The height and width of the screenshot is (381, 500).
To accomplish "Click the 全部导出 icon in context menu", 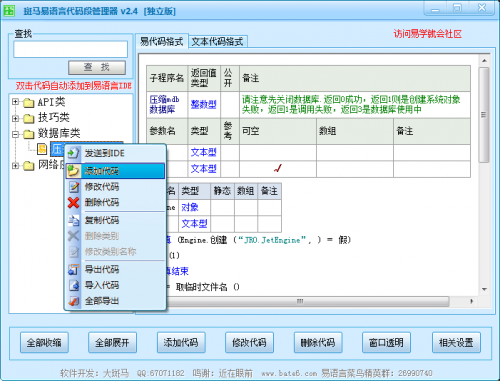I will 73,301.
